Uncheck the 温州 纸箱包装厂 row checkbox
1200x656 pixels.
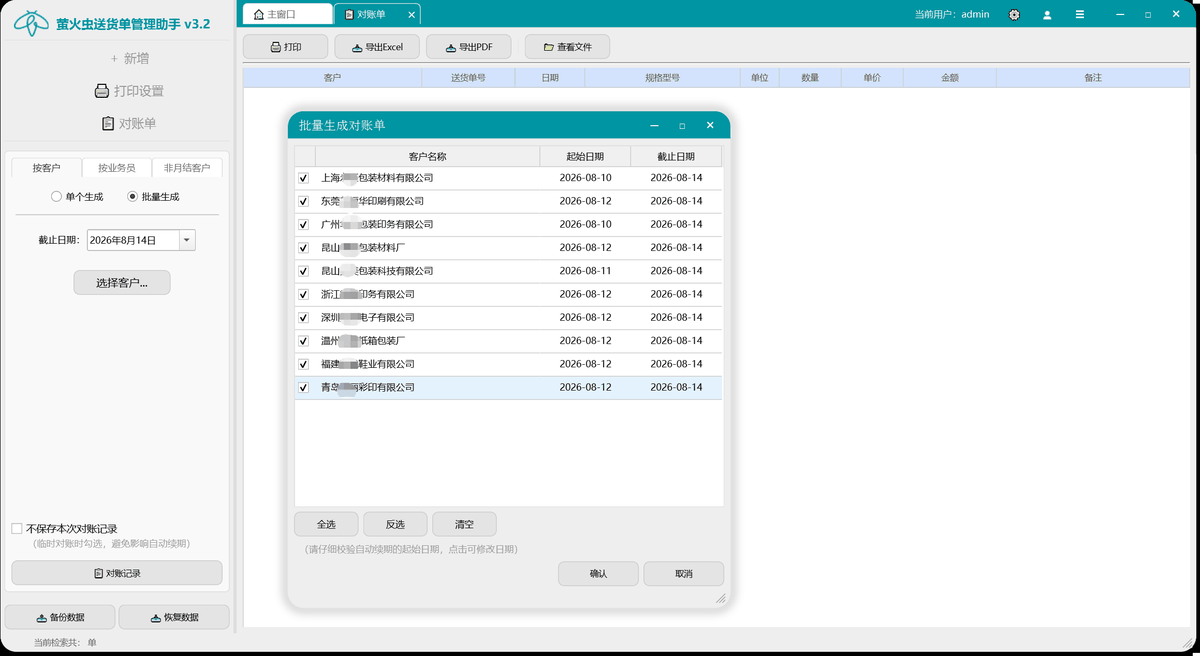click(x=304, y=341)
